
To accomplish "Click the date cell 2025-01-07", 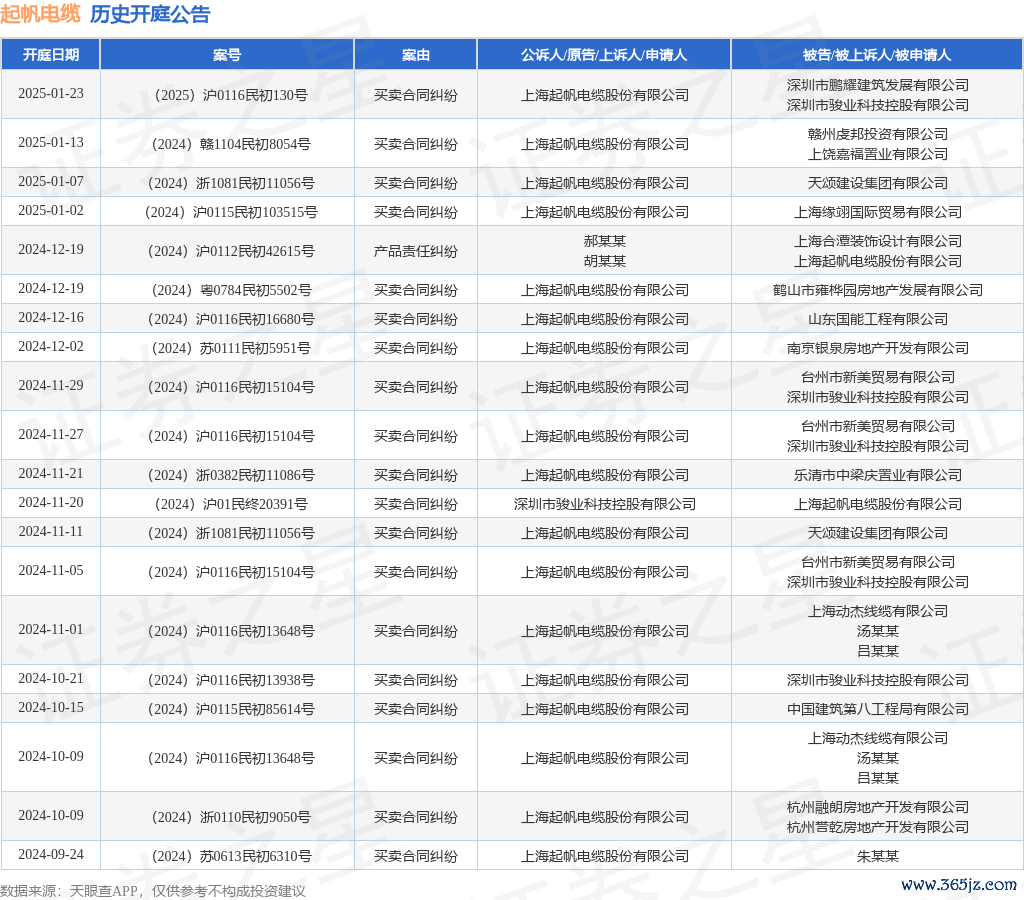I will [51, 182].
